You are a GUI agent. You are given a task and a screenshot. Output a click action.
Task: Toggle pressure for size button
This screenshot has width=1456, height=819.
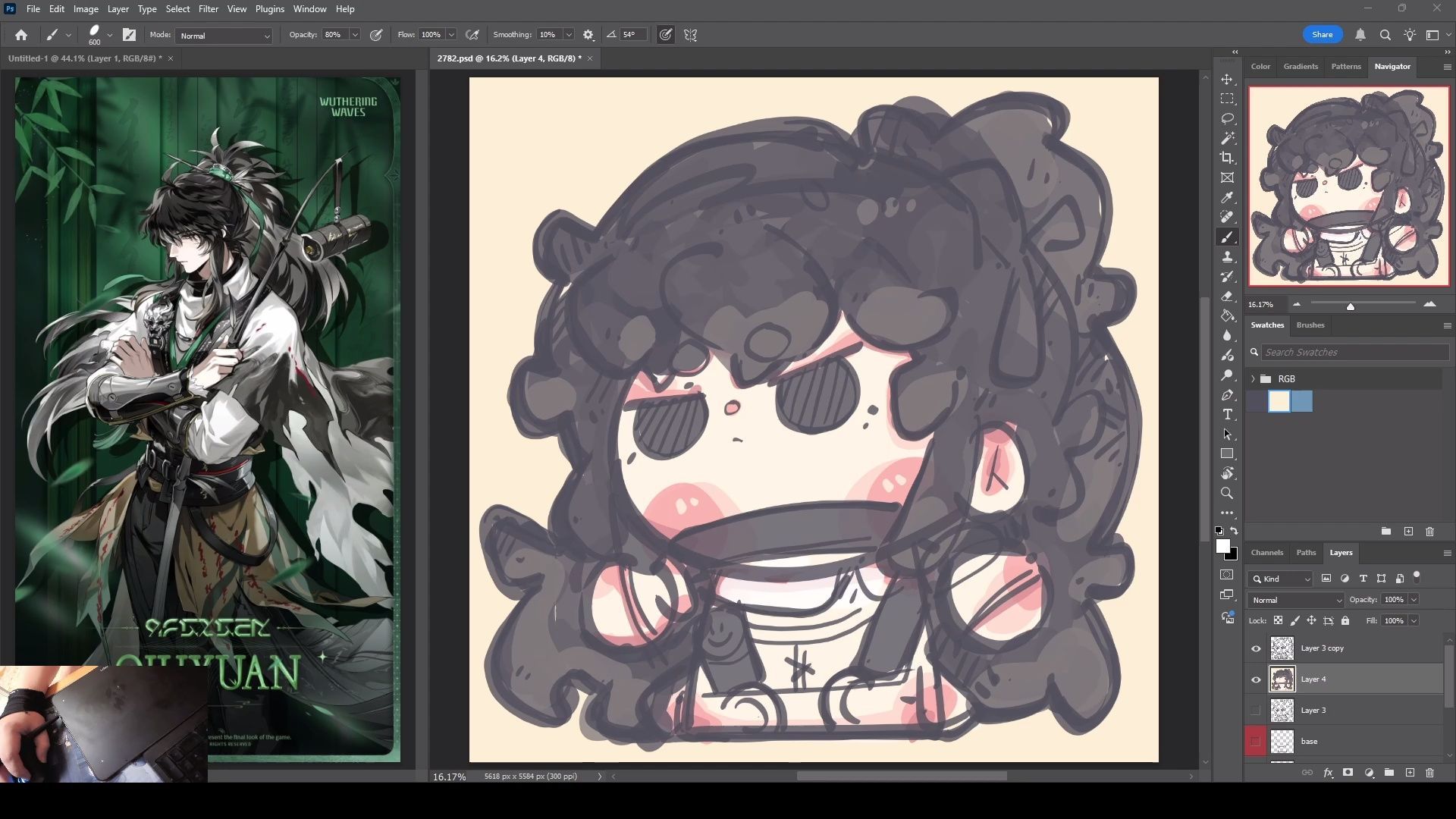(665, 35)
